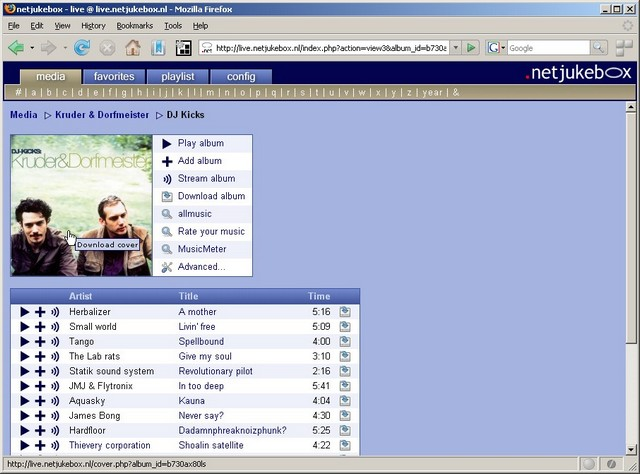Click the search magnifier button
Screen dimensions: 640x474
point(598,48)
